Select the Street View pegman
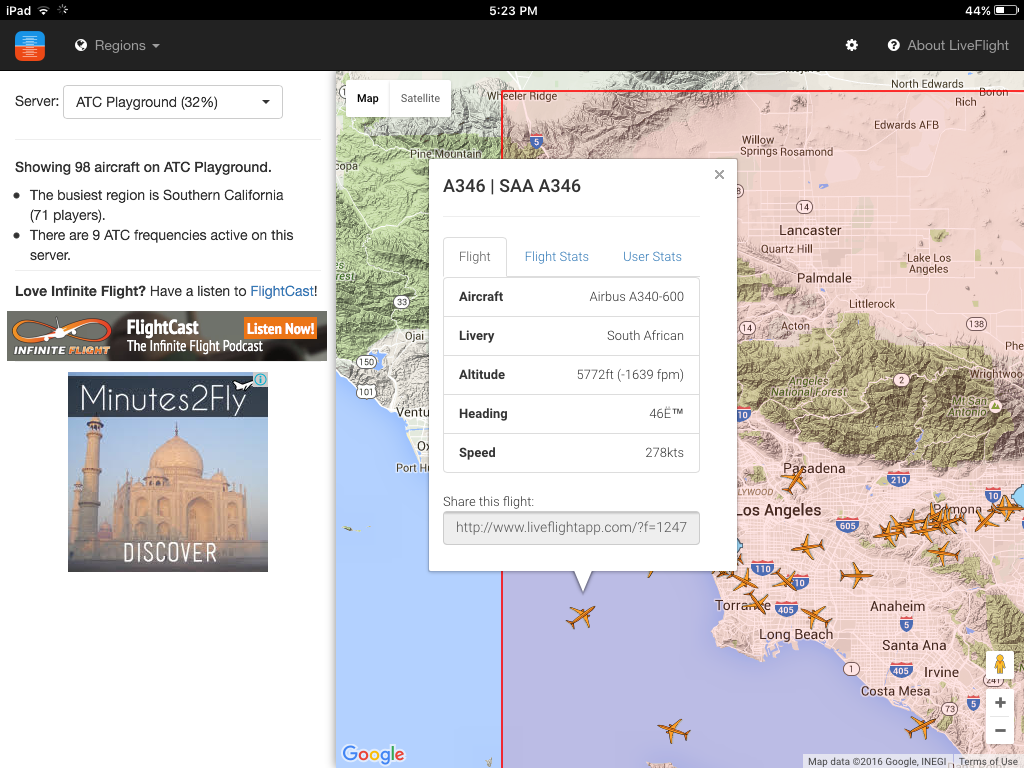 (1000, 665)
